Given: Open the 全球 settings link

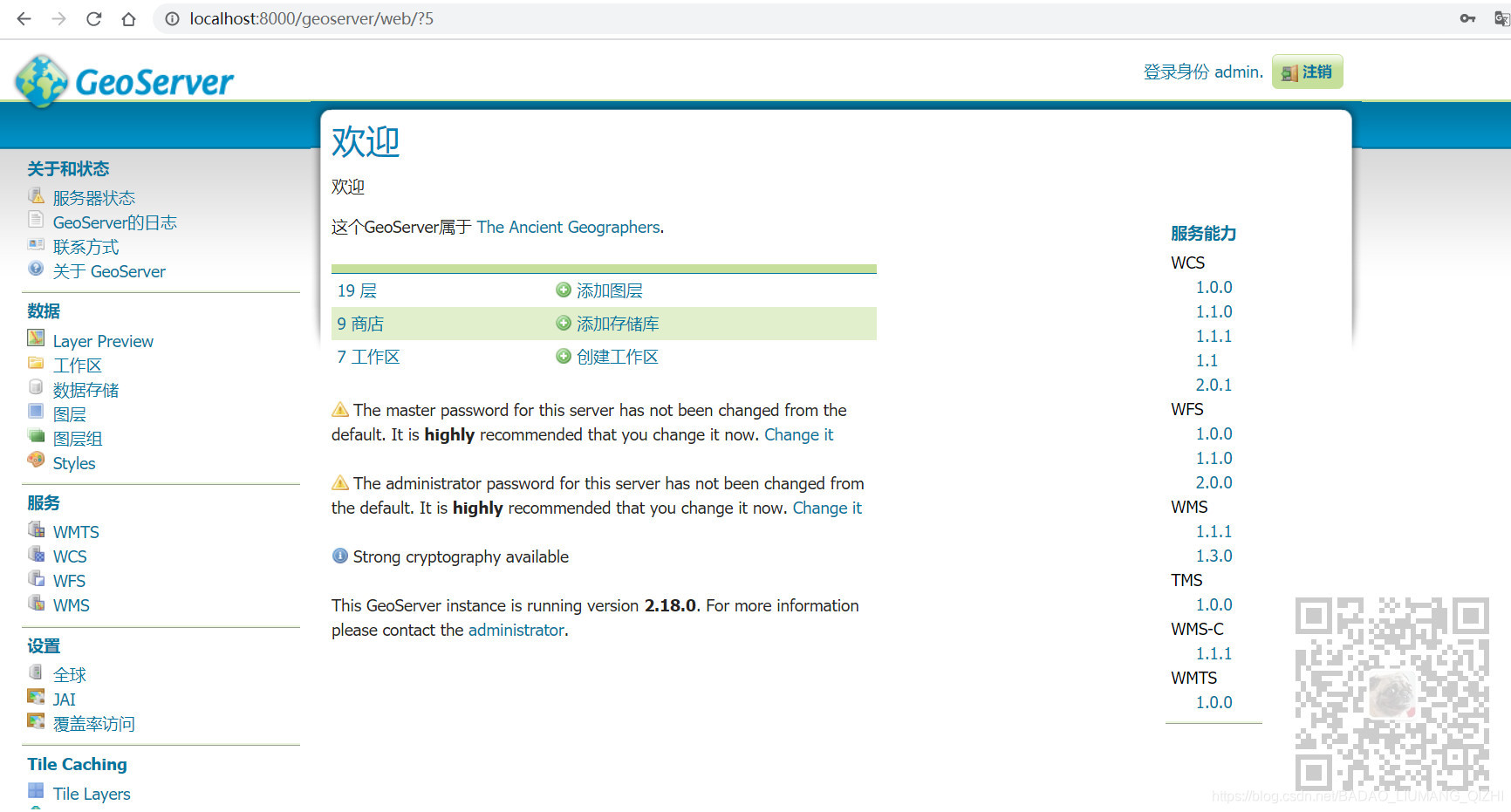Looking at the screenshot, I should pyautogui.click(x=70, y=675).
